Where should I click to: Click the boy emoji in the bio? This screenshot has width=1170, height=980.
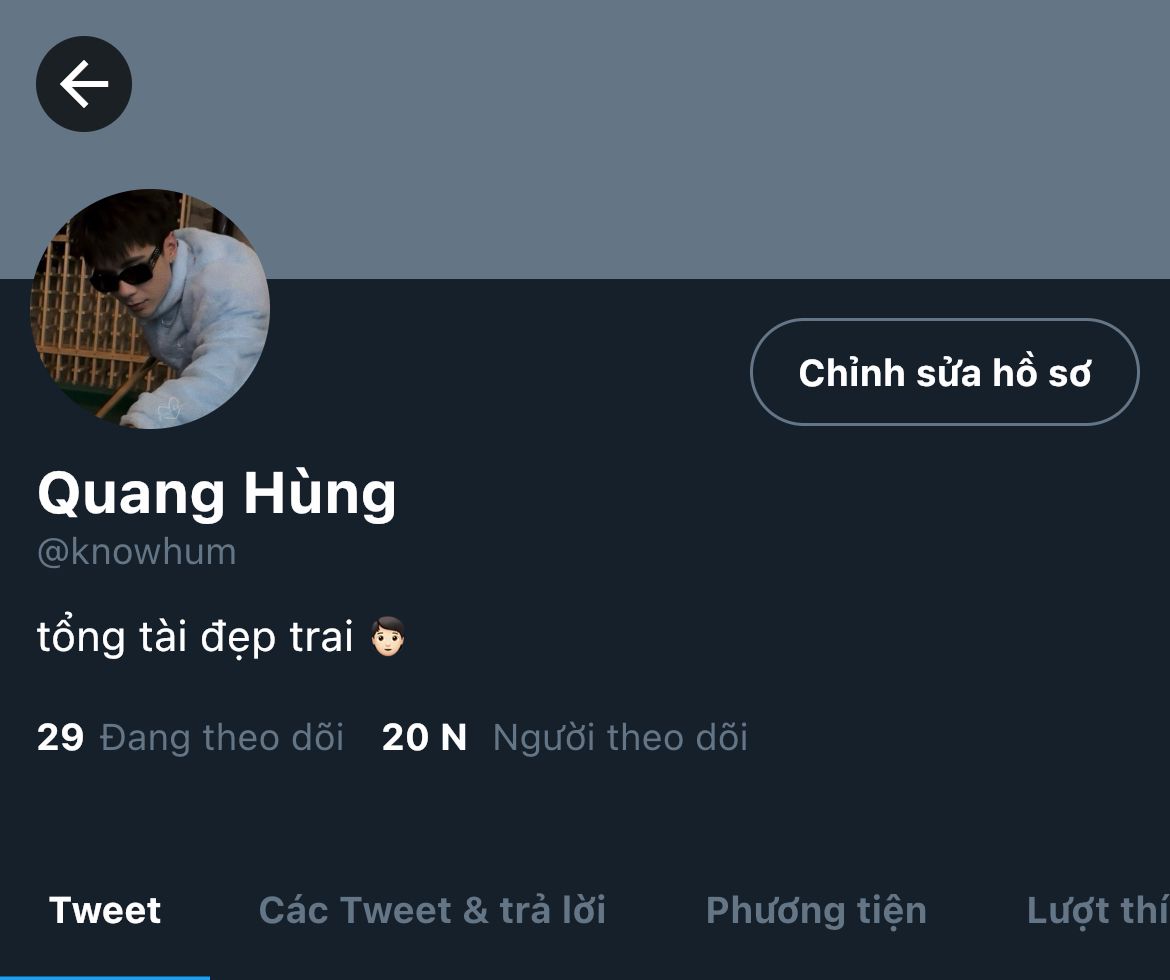pos(388,637)
